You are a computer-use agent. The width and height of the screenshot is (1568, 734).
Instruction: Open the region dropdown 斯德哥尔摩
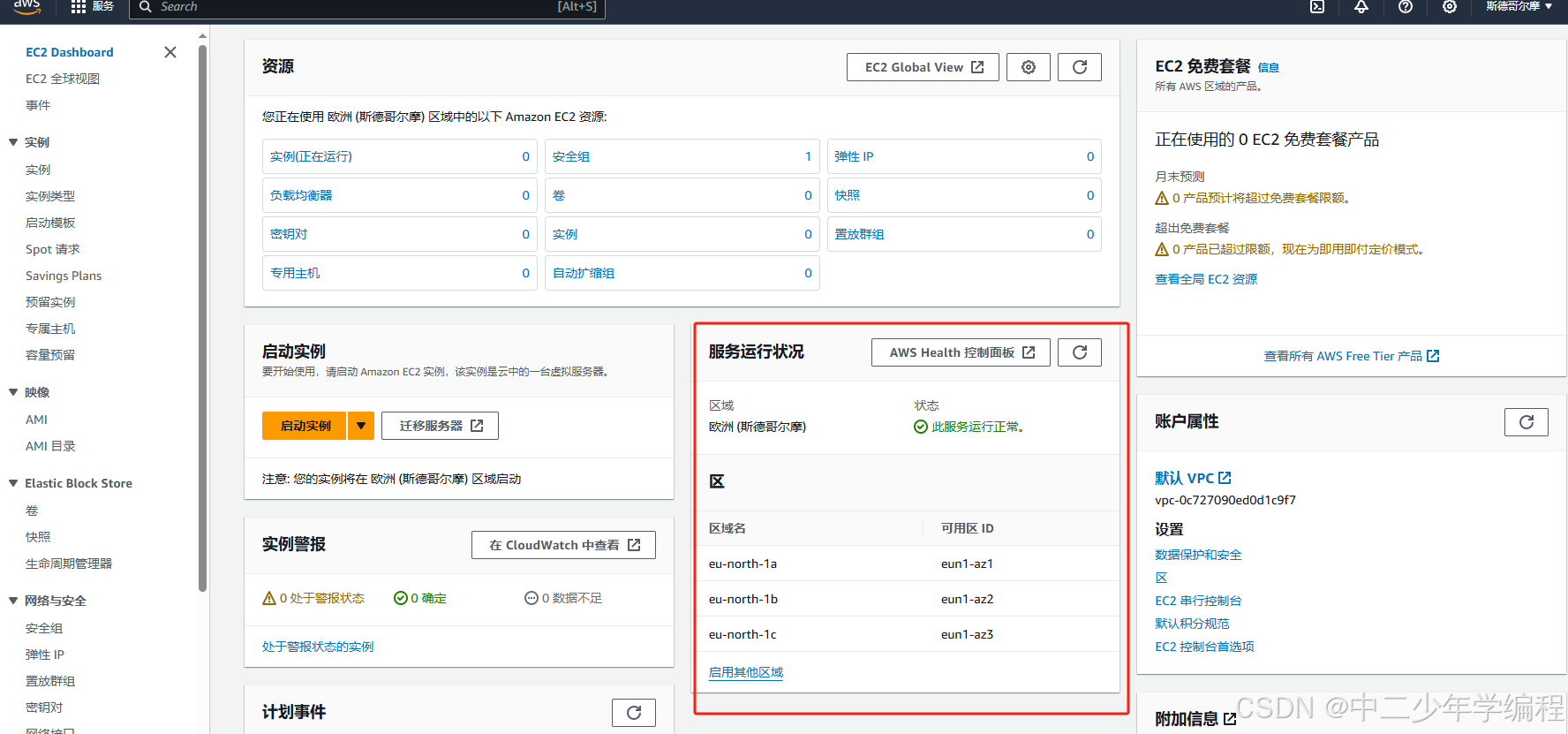click(1519, 6)
